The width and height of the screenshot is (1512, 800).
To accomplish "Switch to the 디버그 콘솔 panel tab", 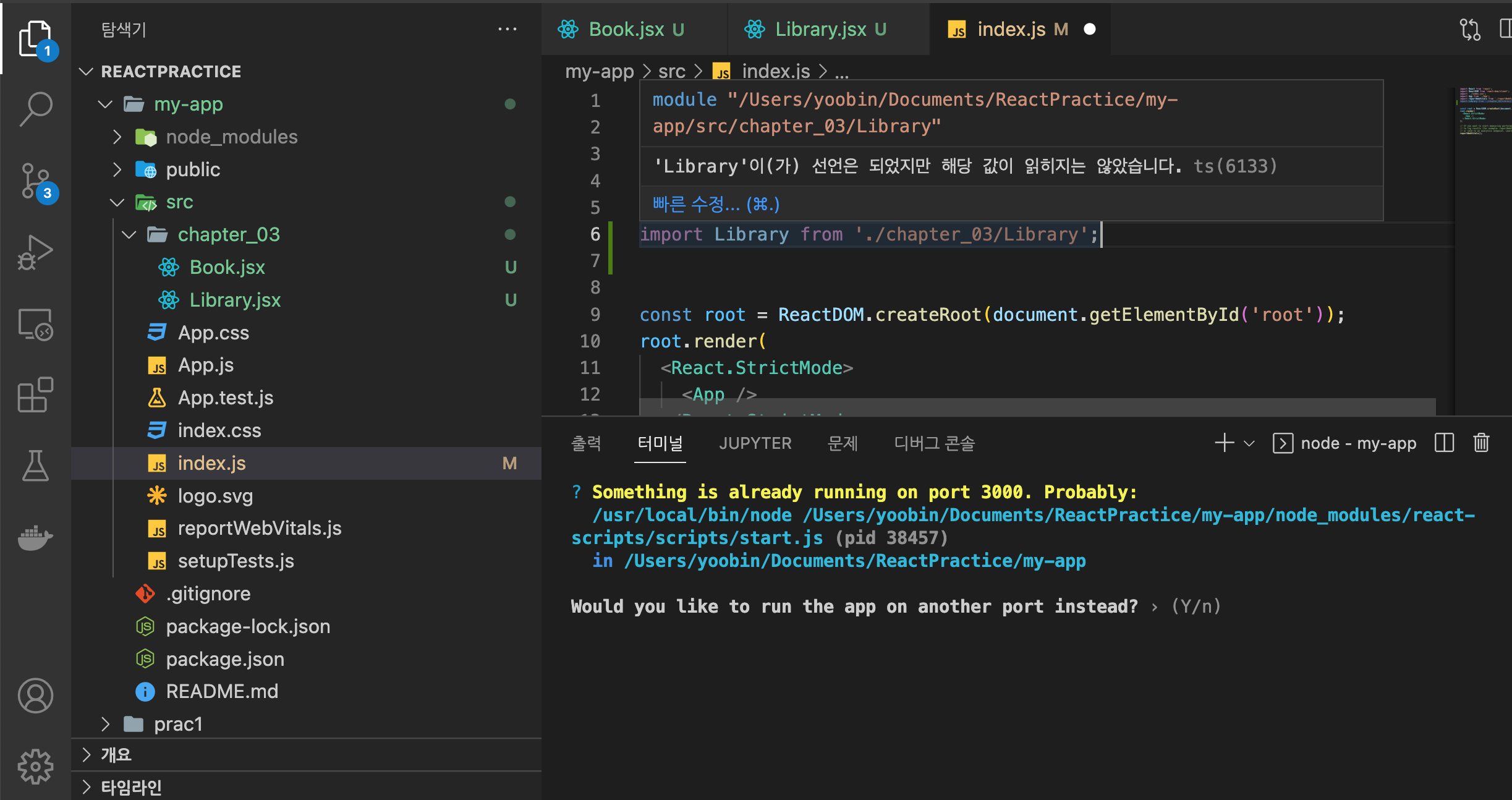I will 934,443.
